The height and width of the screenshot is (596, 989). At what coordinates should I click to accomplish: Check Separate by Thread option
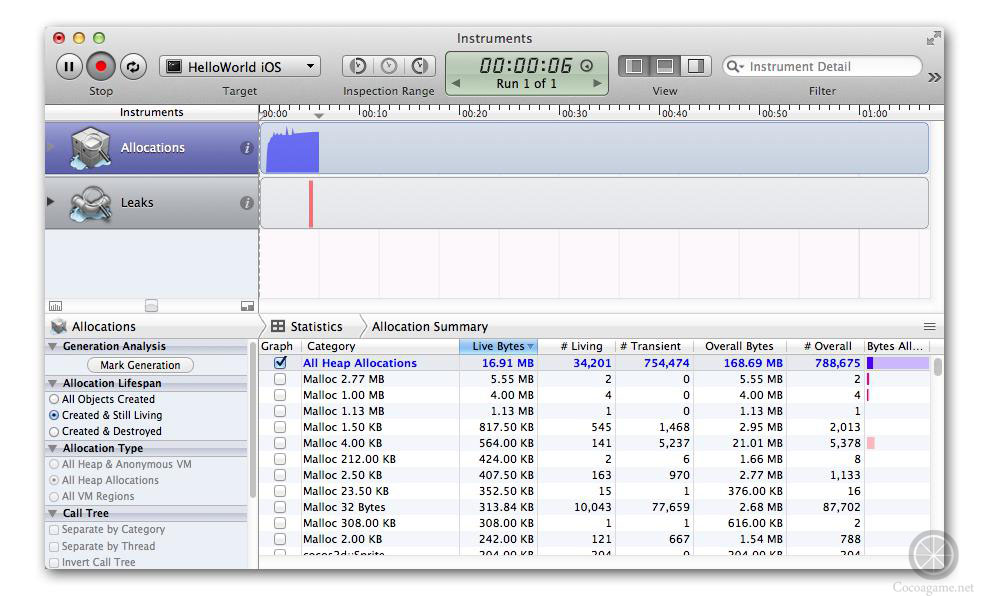(54, 546)
